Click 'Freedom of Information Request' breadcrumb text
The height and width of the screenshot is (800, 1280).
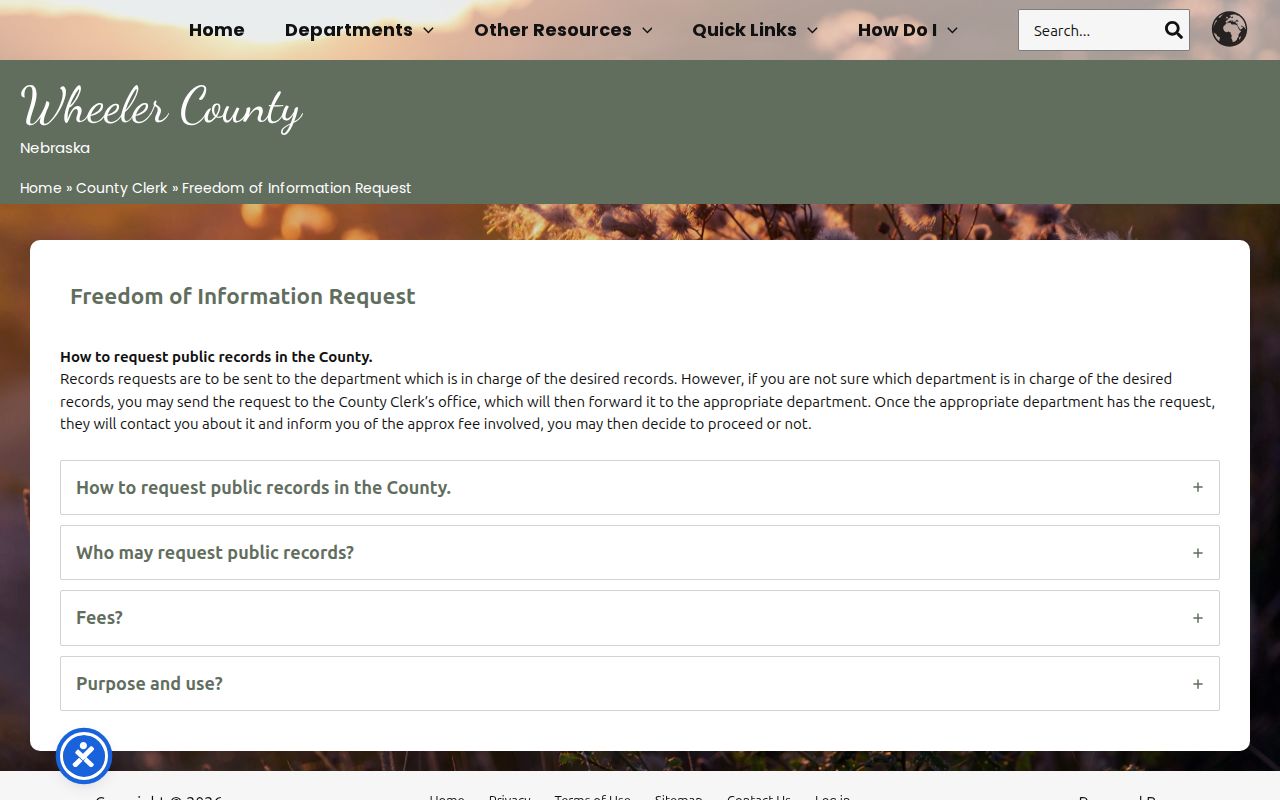click(x=297, y=188)
